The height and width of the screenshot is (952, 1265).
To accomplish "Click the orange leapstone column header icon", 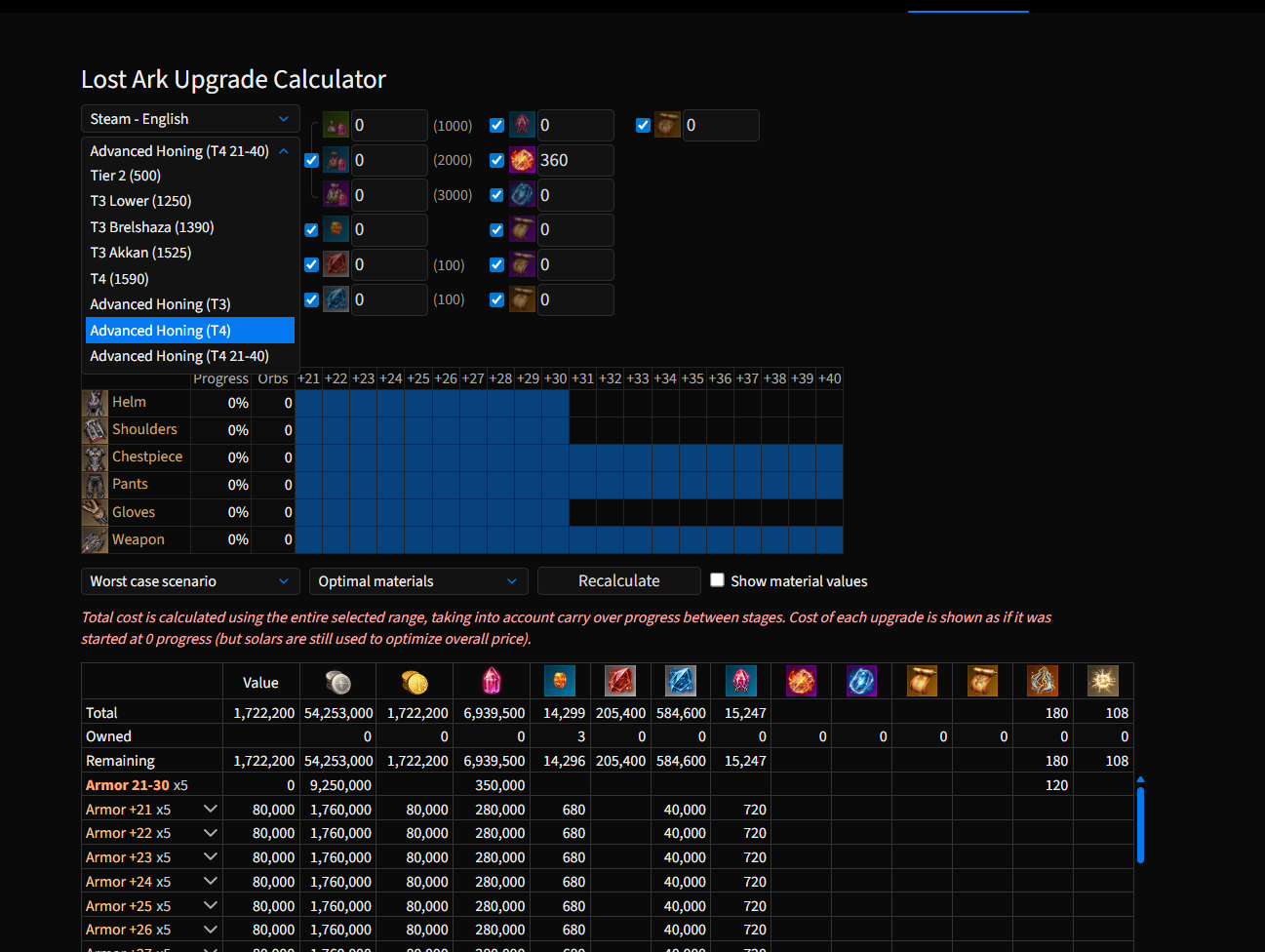I will 560,681.
